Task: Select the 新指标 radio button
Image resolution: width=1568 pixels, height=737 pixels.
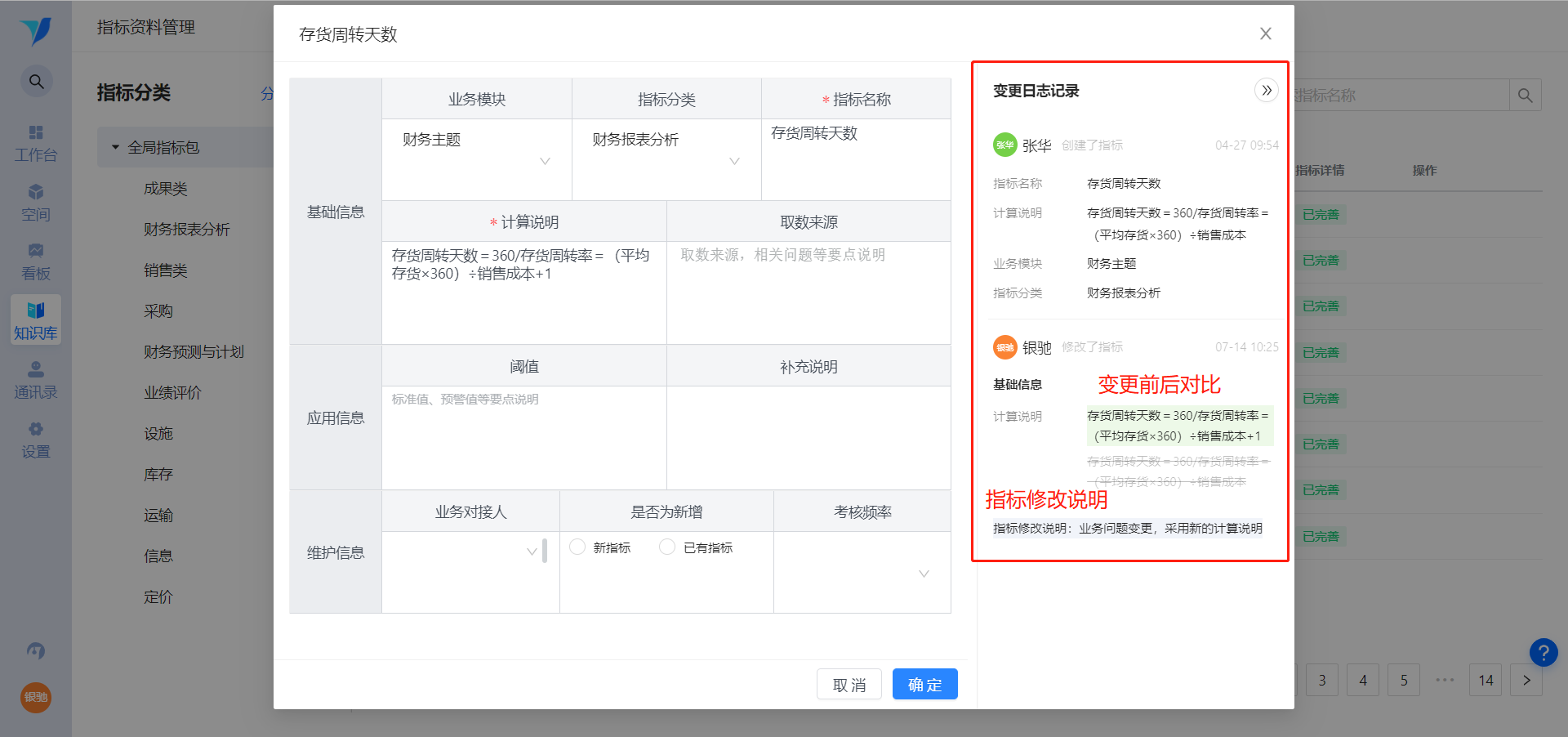Action: click(x=578, y=547)
